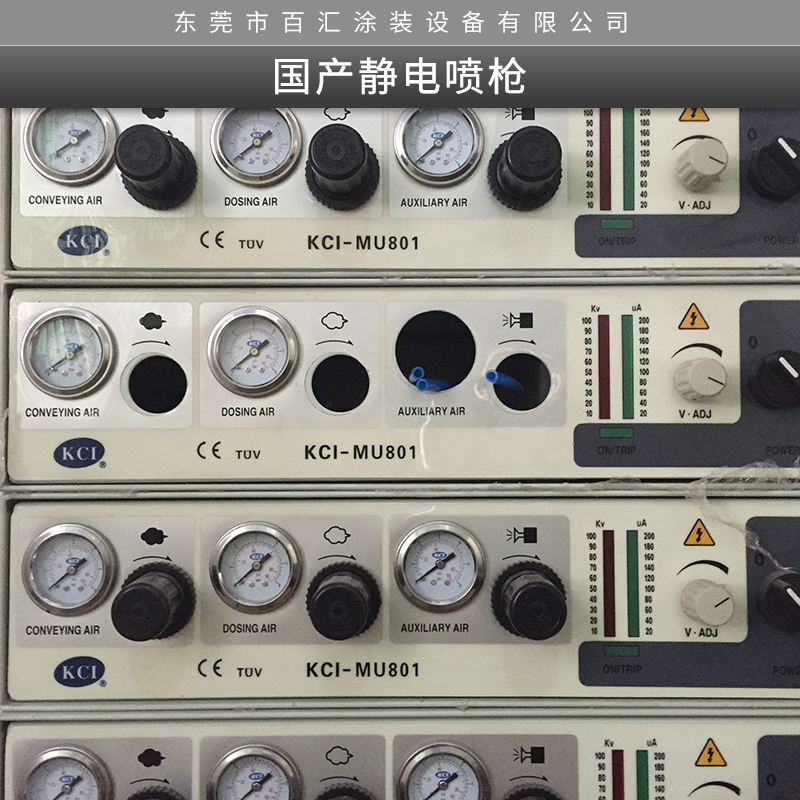Click the auxiliary air regulator knob on third unit
This screenshot has width=800, height=800.
(x=529, y=601)
